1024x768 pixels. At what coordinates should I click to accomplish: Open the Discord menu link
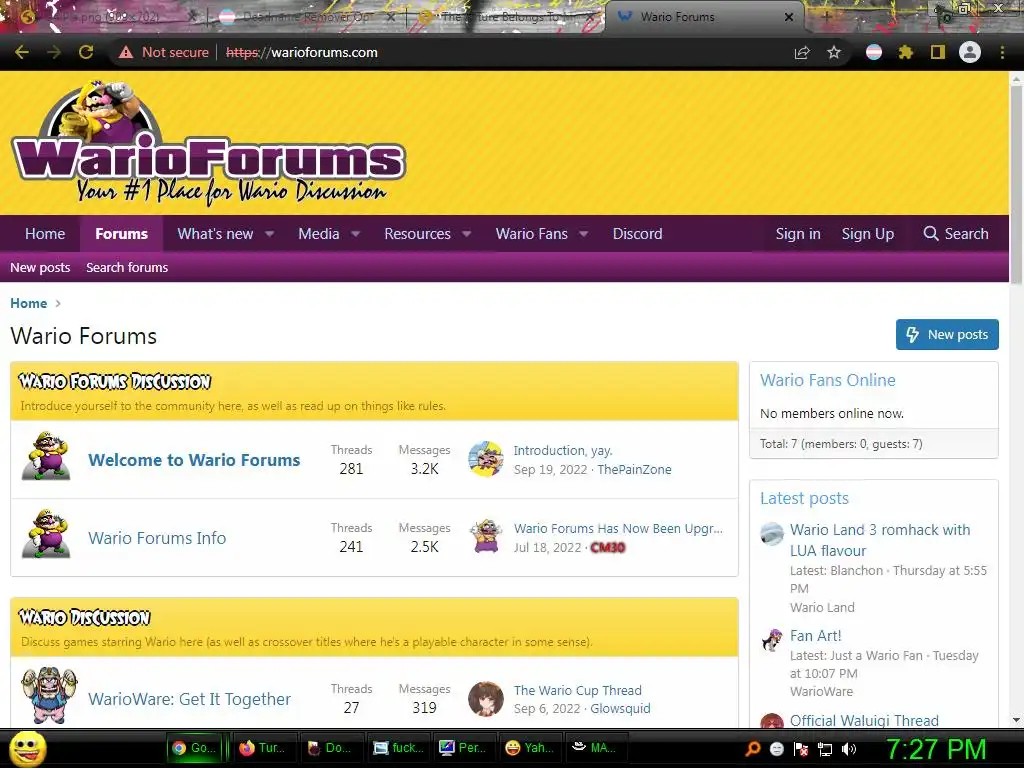(x=637, y=234)
